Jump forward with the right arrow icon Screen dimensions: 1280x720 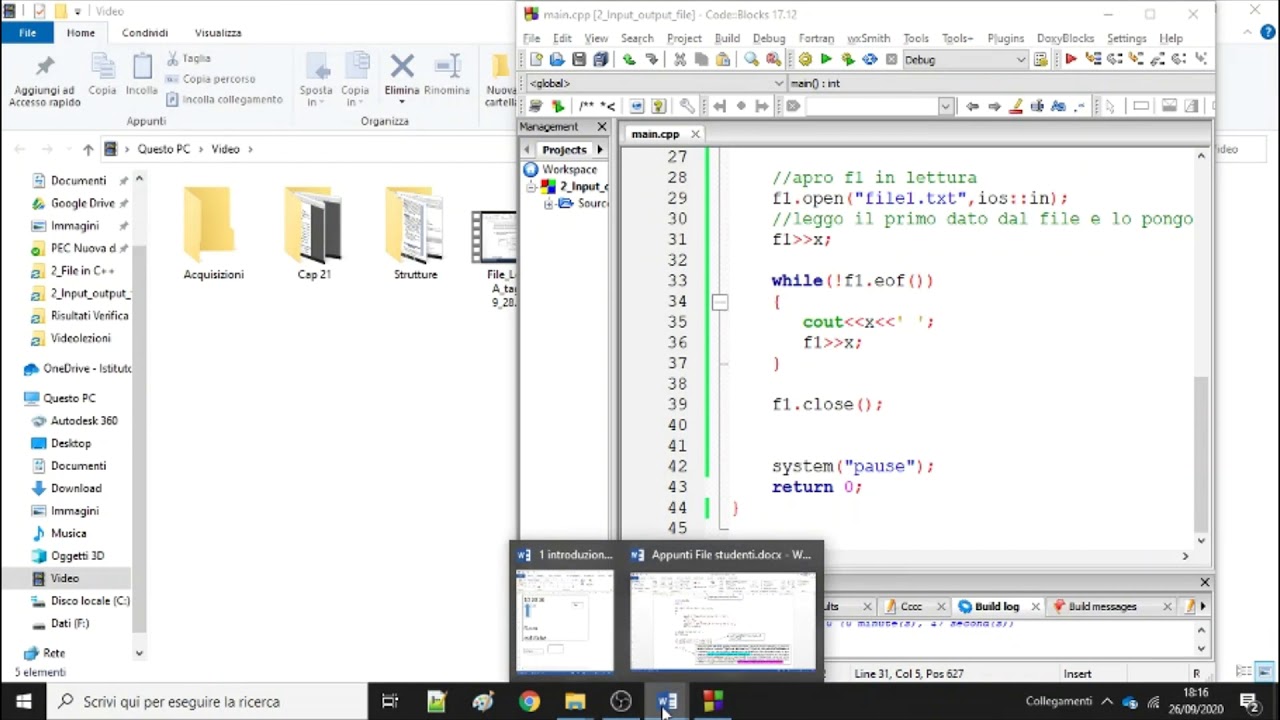coord(994,106)
